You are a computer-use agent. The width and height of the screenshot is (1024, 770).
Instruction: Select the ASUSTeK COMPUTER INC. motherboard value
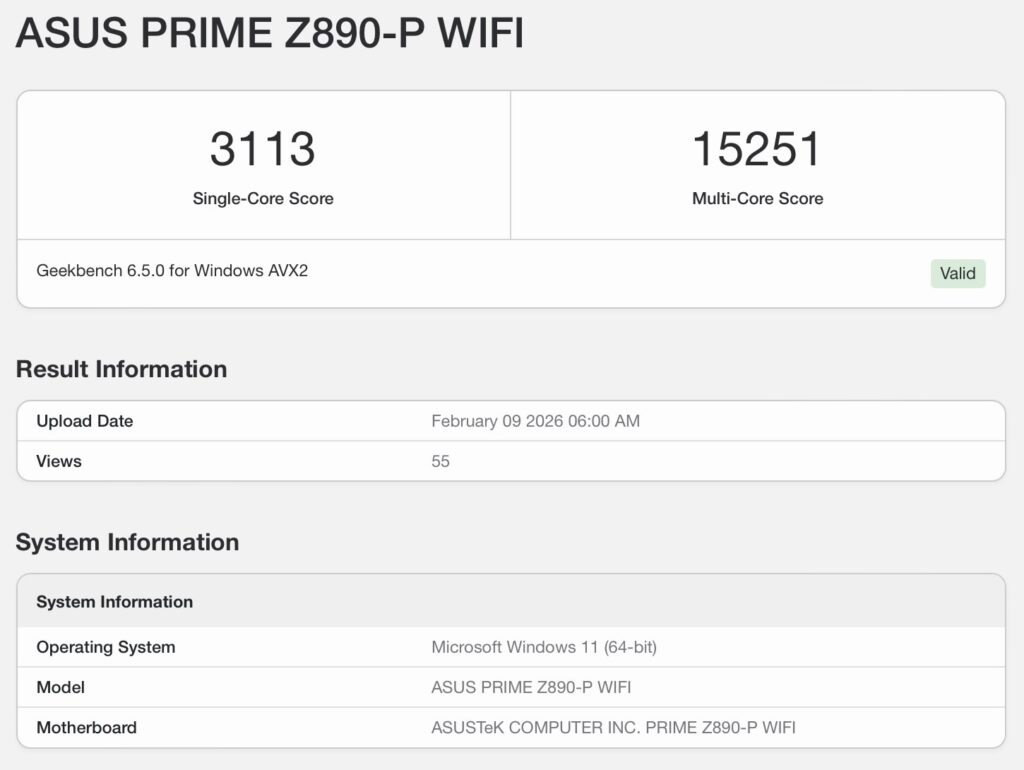pyautogui.click(x=613, y=727)
